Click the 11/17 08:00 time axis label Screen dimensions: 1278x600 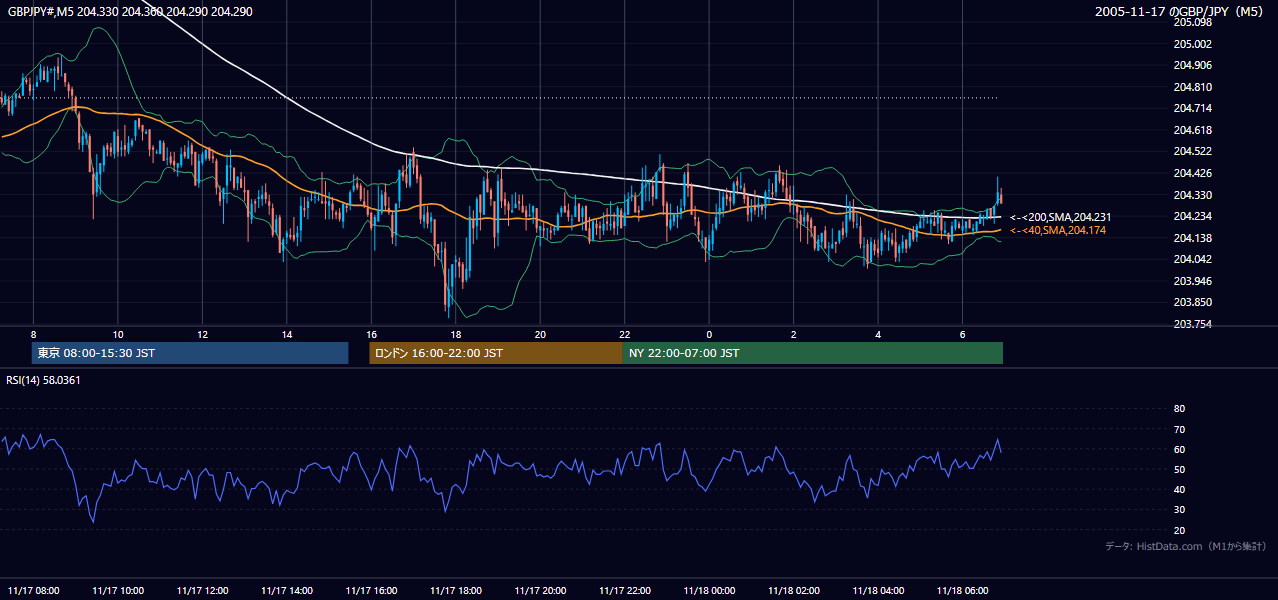pos(33,591)
